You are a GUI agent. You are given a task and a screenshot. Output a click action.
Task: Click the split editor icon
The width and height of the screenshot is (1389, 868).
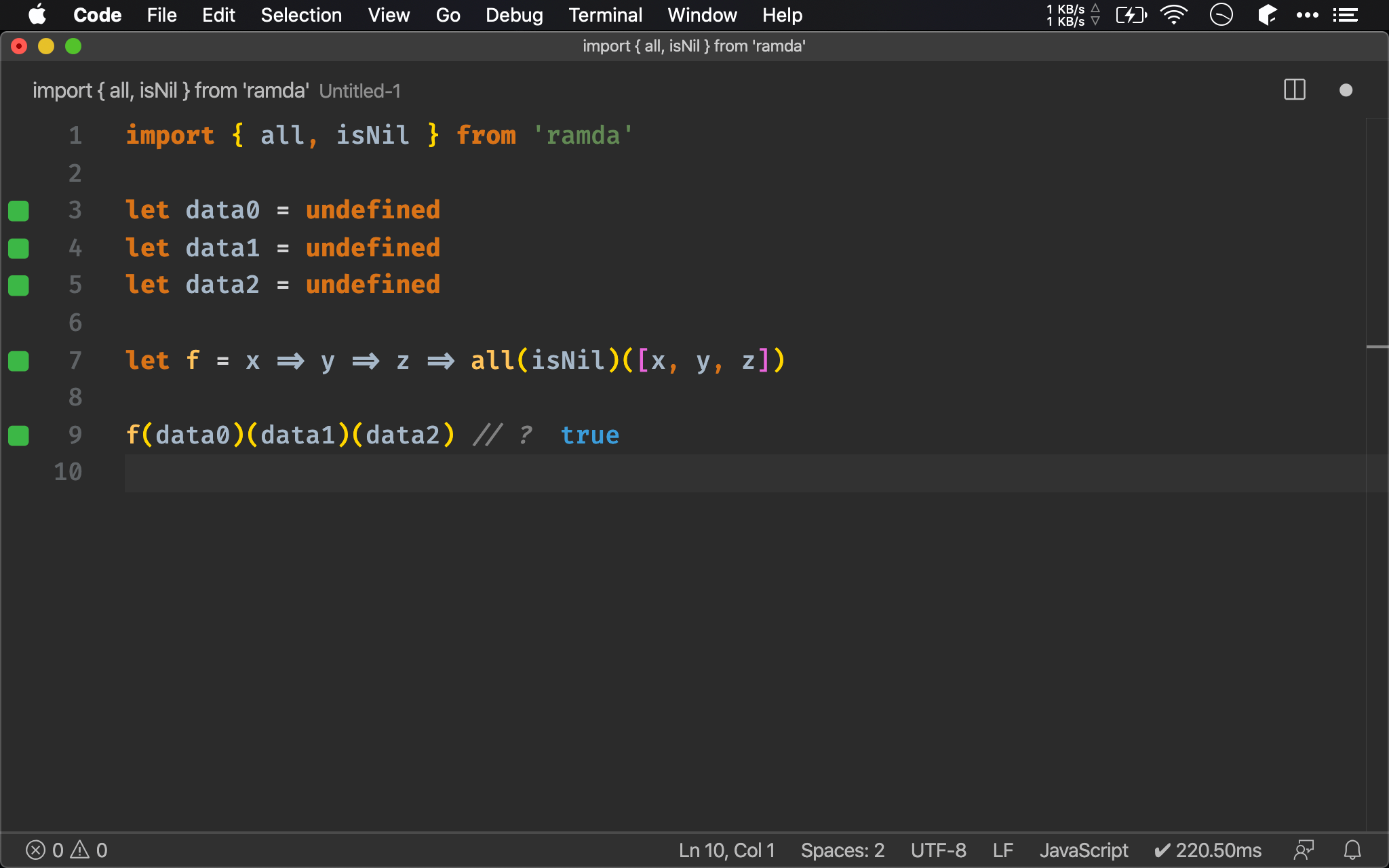tap(1295, 91)
